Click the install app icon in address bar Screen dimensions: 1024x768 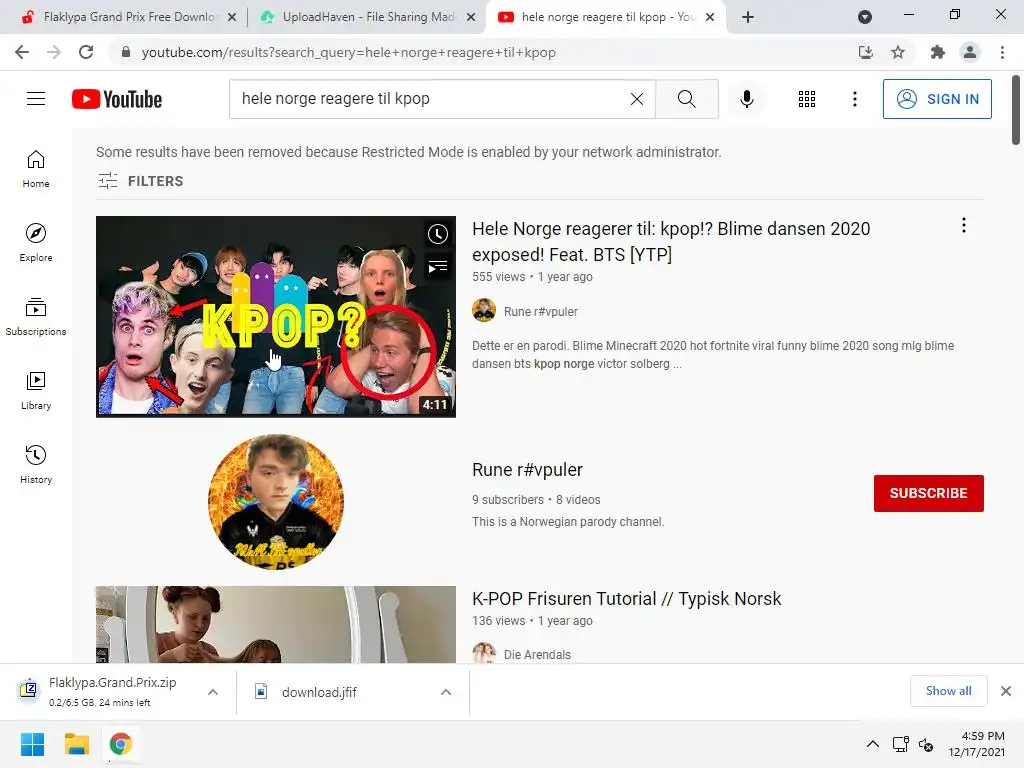click(x=865, y=52)
